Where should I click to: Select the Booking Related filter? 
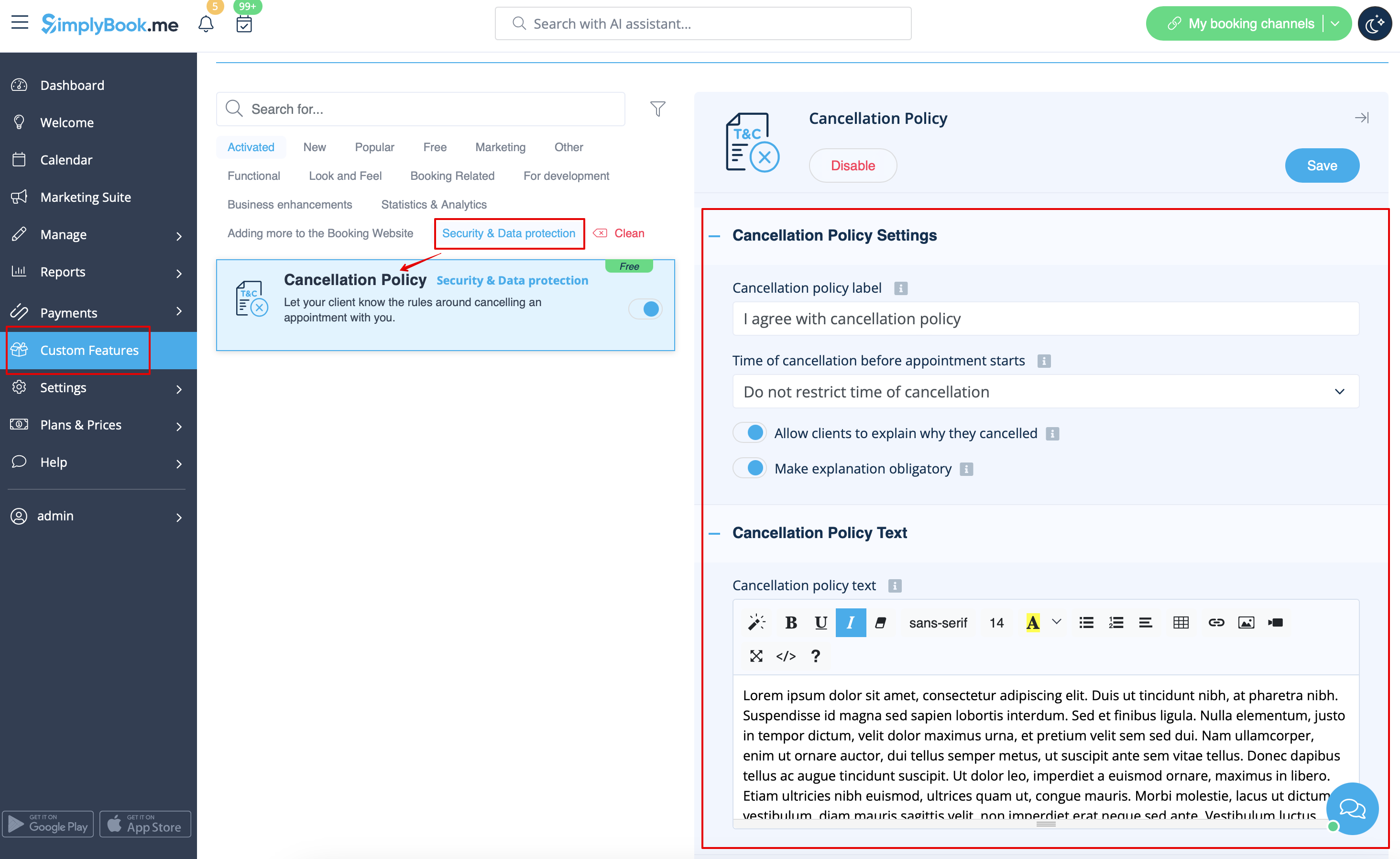tap(452, 176)
